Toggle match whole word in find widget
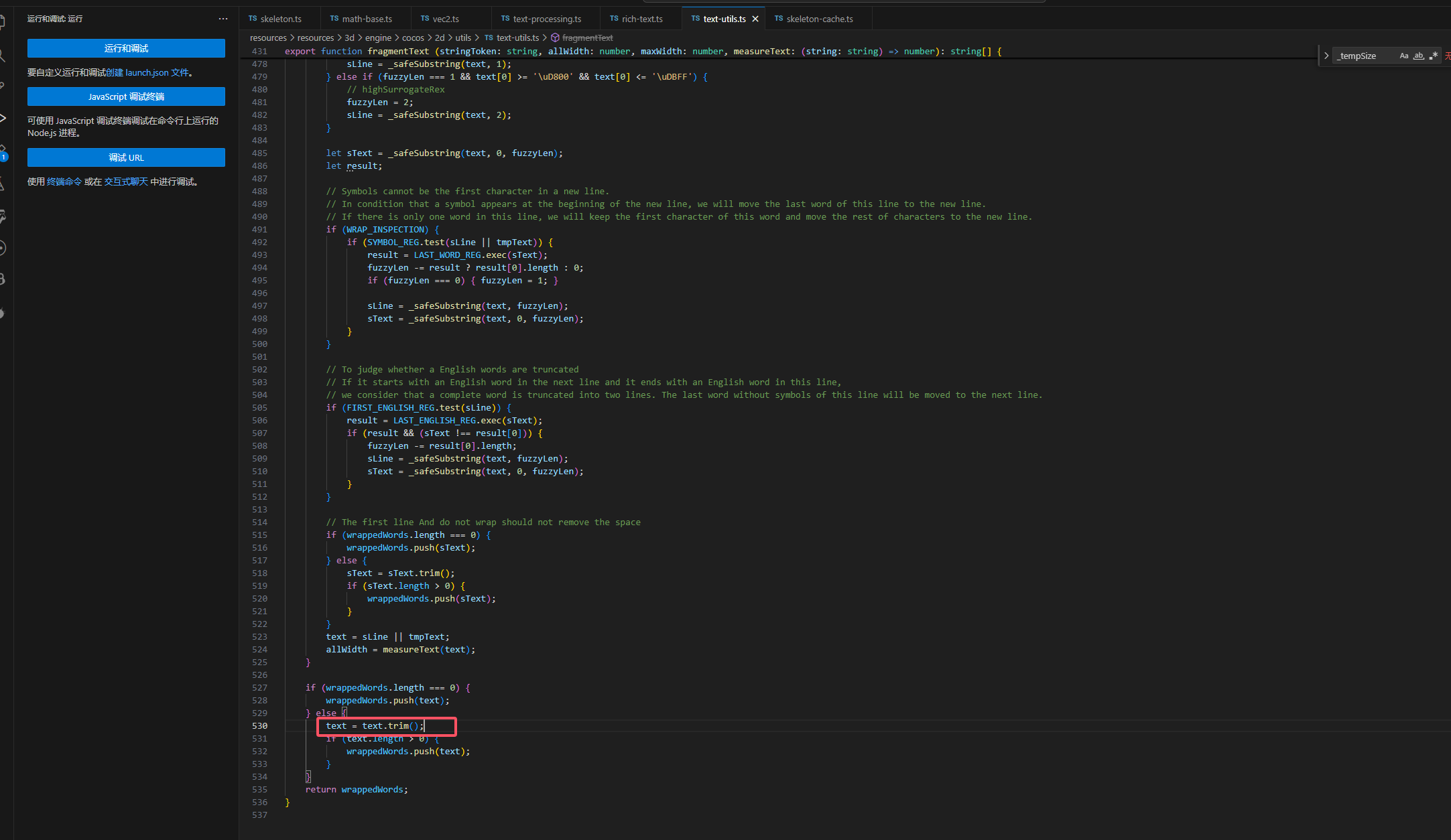Screen dimensions: 1451x840 (1418, 56)
